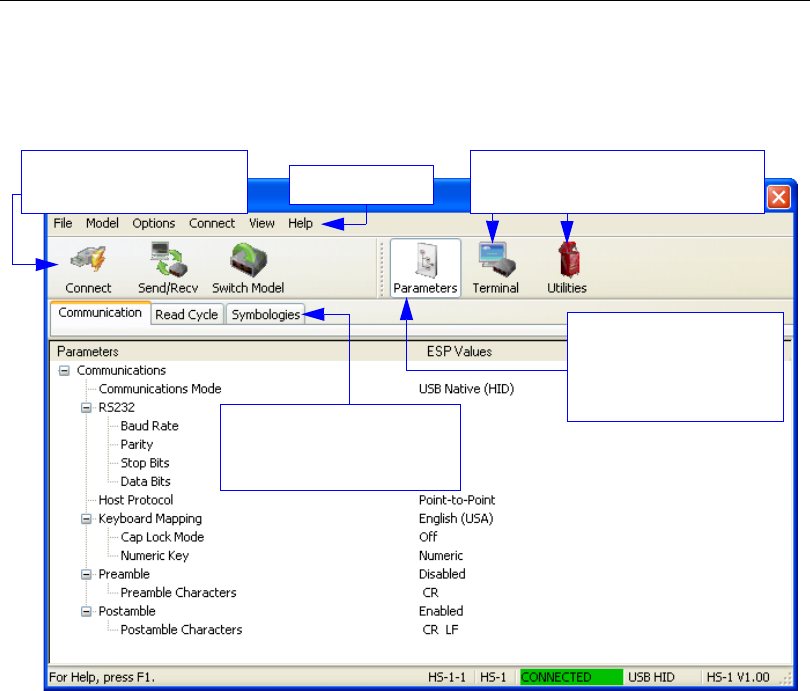810x691 pixels.
Task: Open the View menu
Action: (x=261, y=223)
